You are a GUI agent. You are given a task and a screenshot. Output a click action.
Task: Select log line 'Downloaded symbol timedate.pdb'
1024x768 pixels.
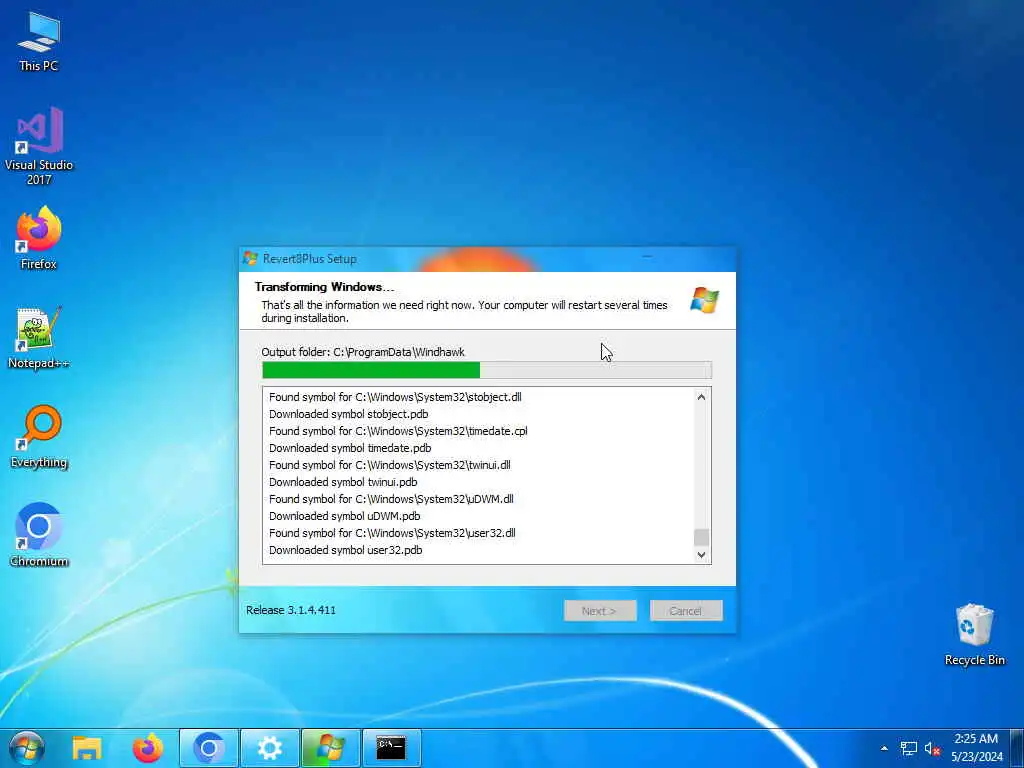[350, 448]
